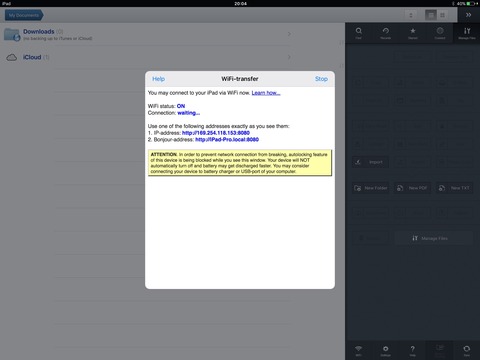Image resolution: width=480 pixels, height=360 pixels.
Task: Open the Connect tab
Action: [x=440, y=33]
